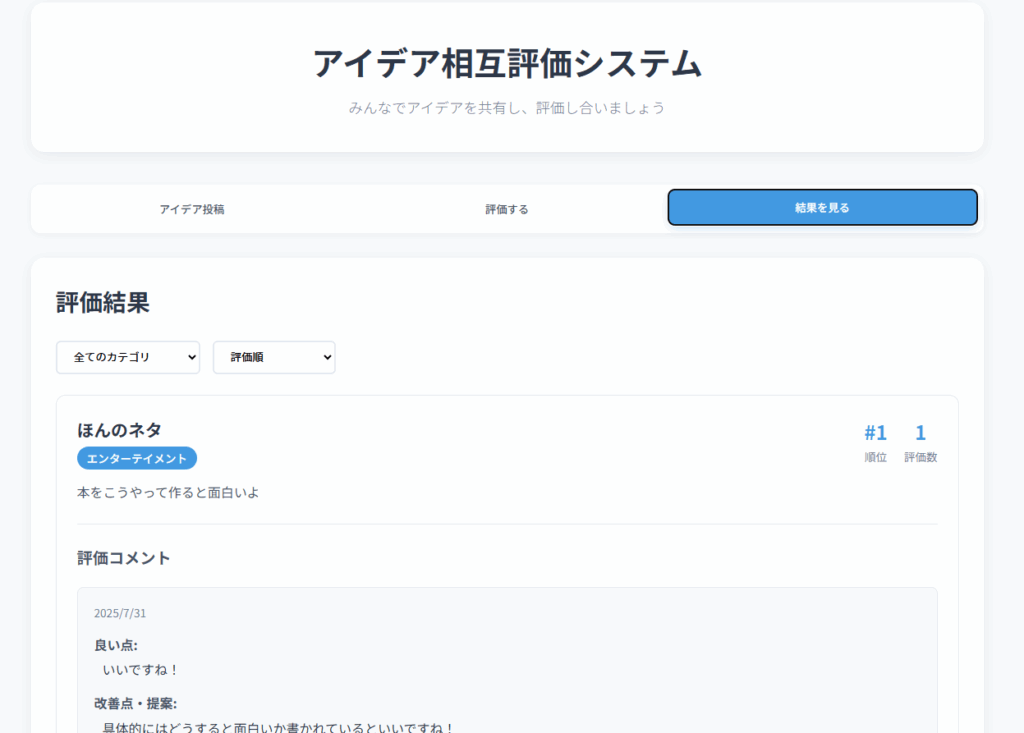Image resolution: width=1024 pixels, height=733 pixels.
Task: Click the #1 rank number
Action: (875, 433)
